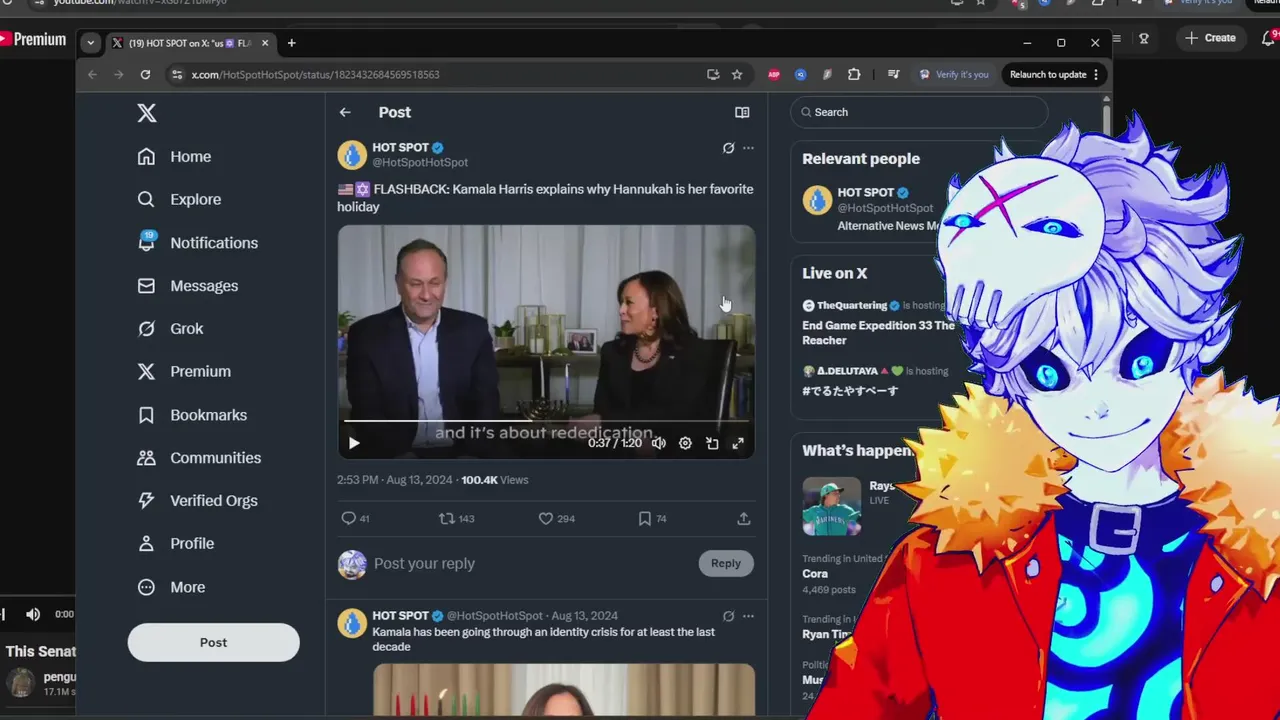This screenshot has height=720, width=1280.
Task: Open reader view icon in Post header
Action: tap(742, 113)
